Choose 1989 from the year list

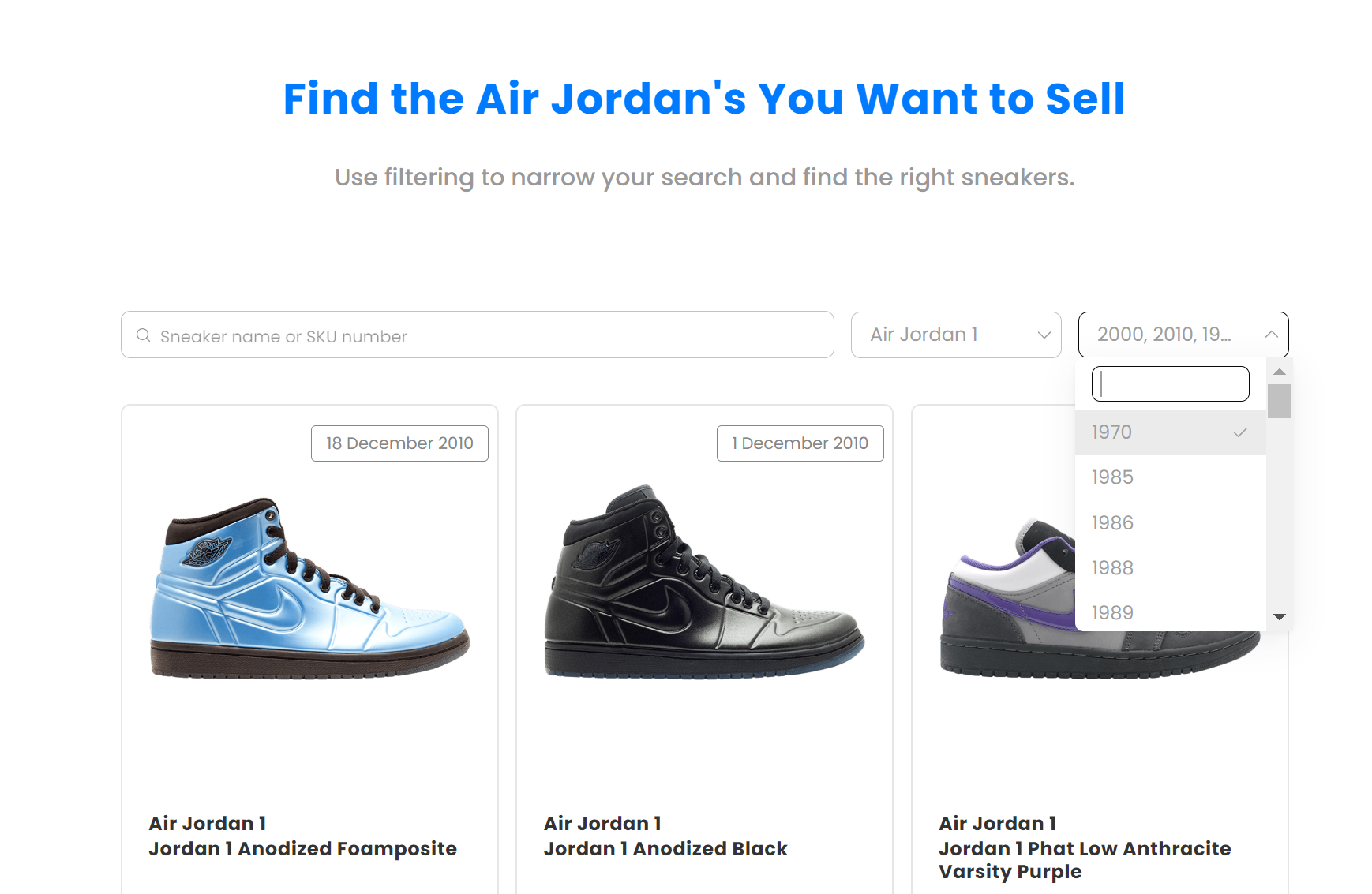tap(1171, 612)
